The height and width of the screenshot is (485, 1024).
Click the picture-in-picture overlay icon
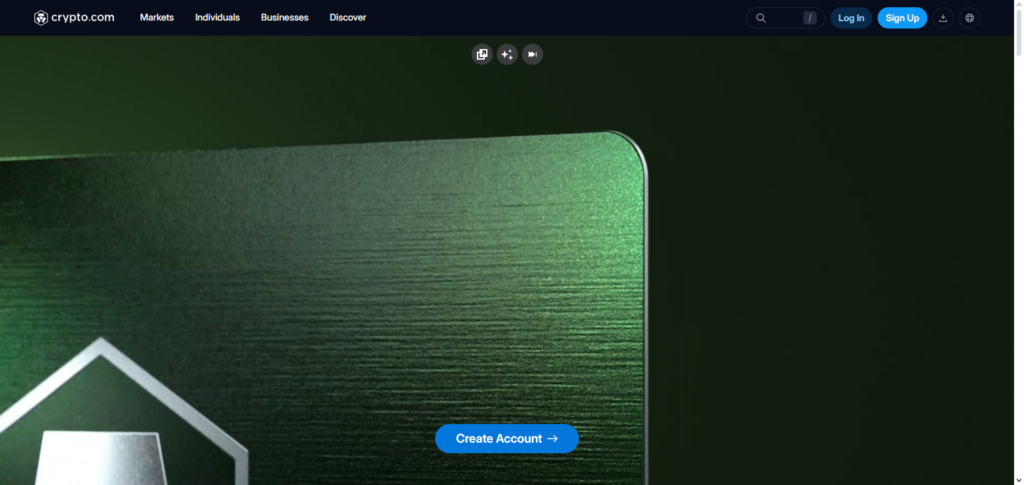(x=482, y=54)
